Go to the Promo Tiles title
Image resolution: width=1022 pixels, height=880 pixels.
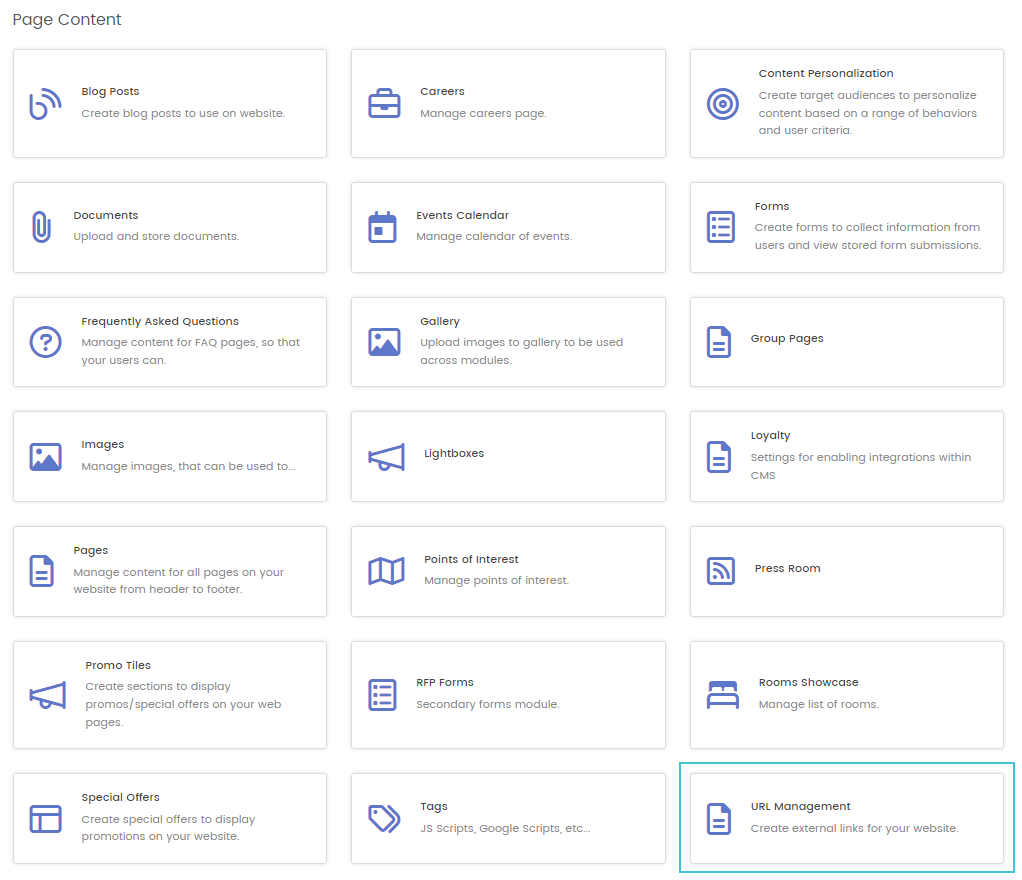tap(118, 666)
